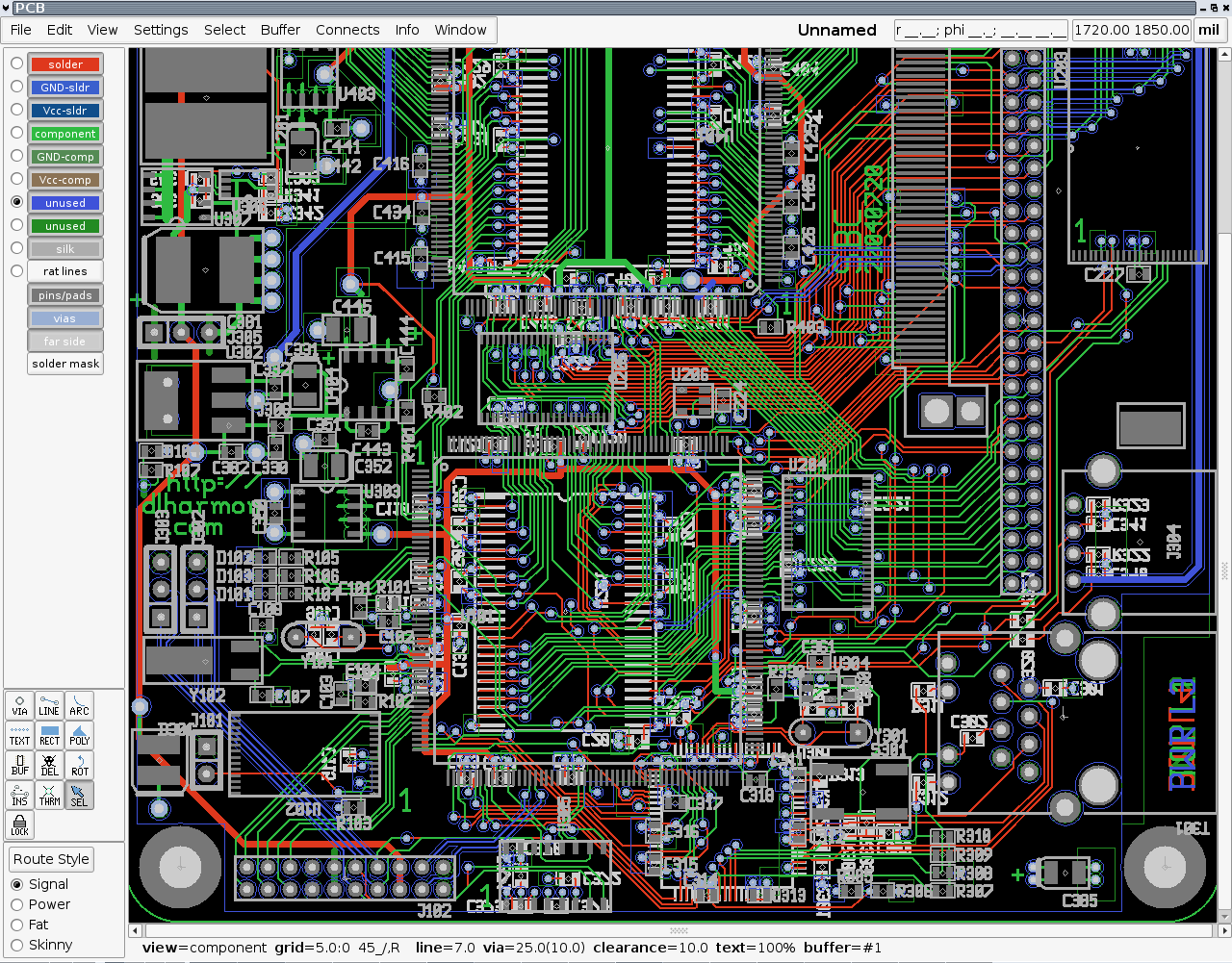
Task: Pick the RECT rectangle tool
Action: [49, 735]
